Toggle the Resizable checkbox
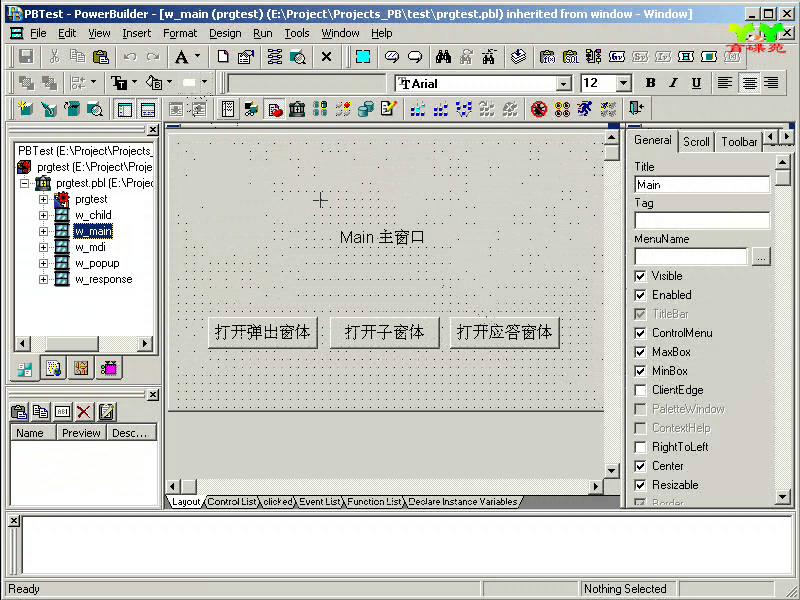The width and height of the screenshot is (800, 600). 640,485
